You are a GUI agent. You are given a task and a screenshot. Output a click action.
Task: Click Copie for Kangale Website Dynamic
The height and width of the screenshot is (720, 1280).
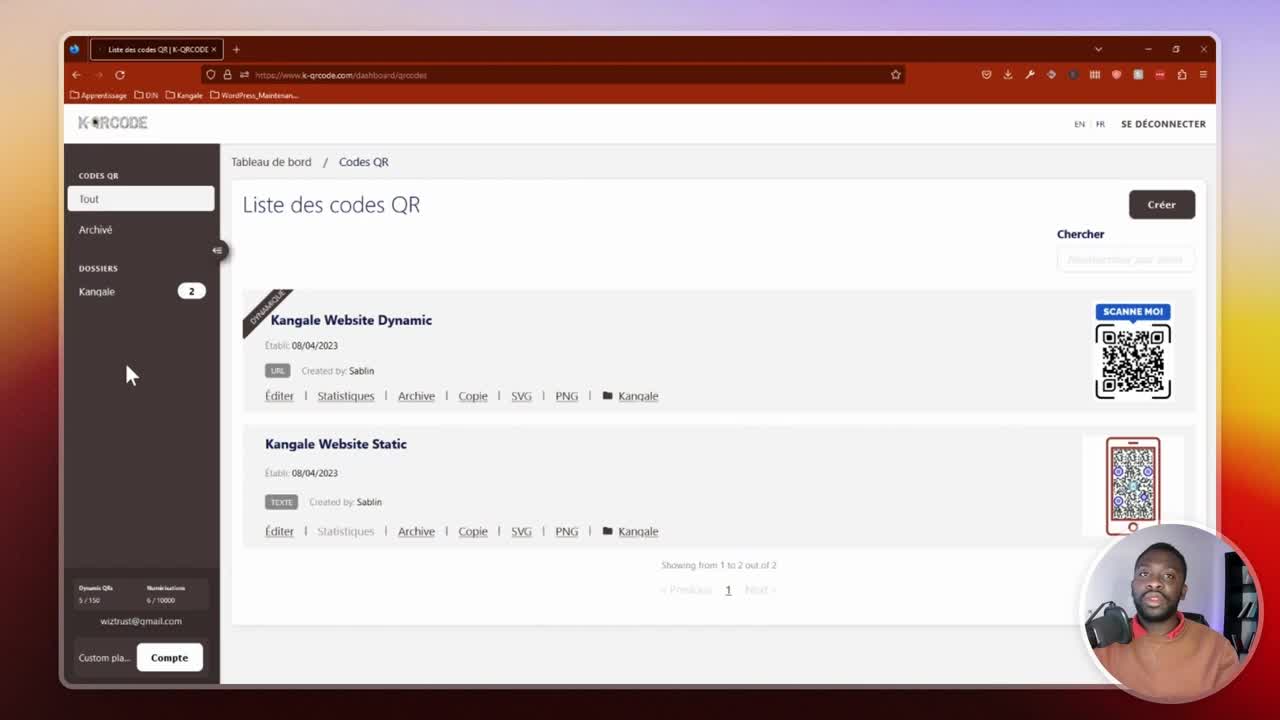[473, 396]
